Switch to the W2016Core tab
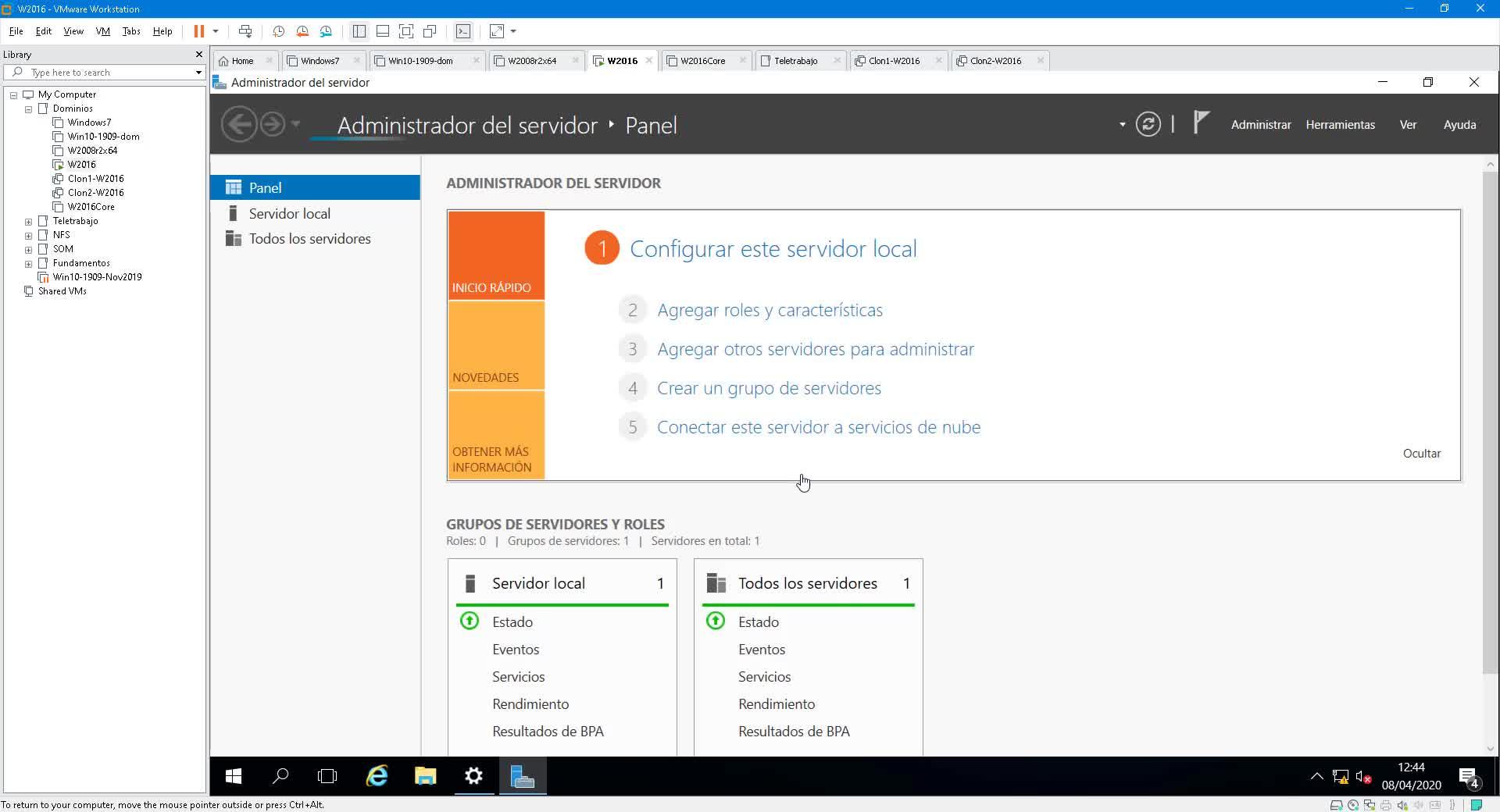The image size is (1500, 812). click(x=702, y=61)
